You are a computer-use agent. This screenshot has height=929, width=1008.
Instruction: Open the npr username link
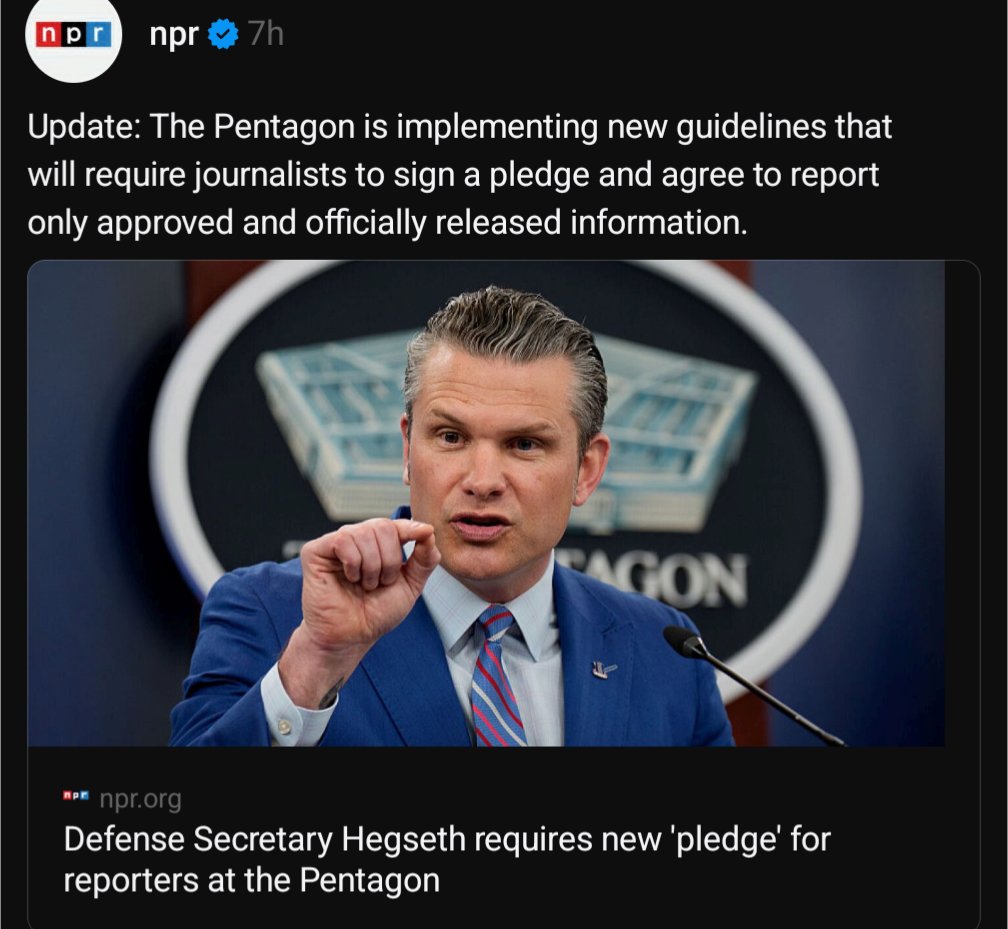174,34
